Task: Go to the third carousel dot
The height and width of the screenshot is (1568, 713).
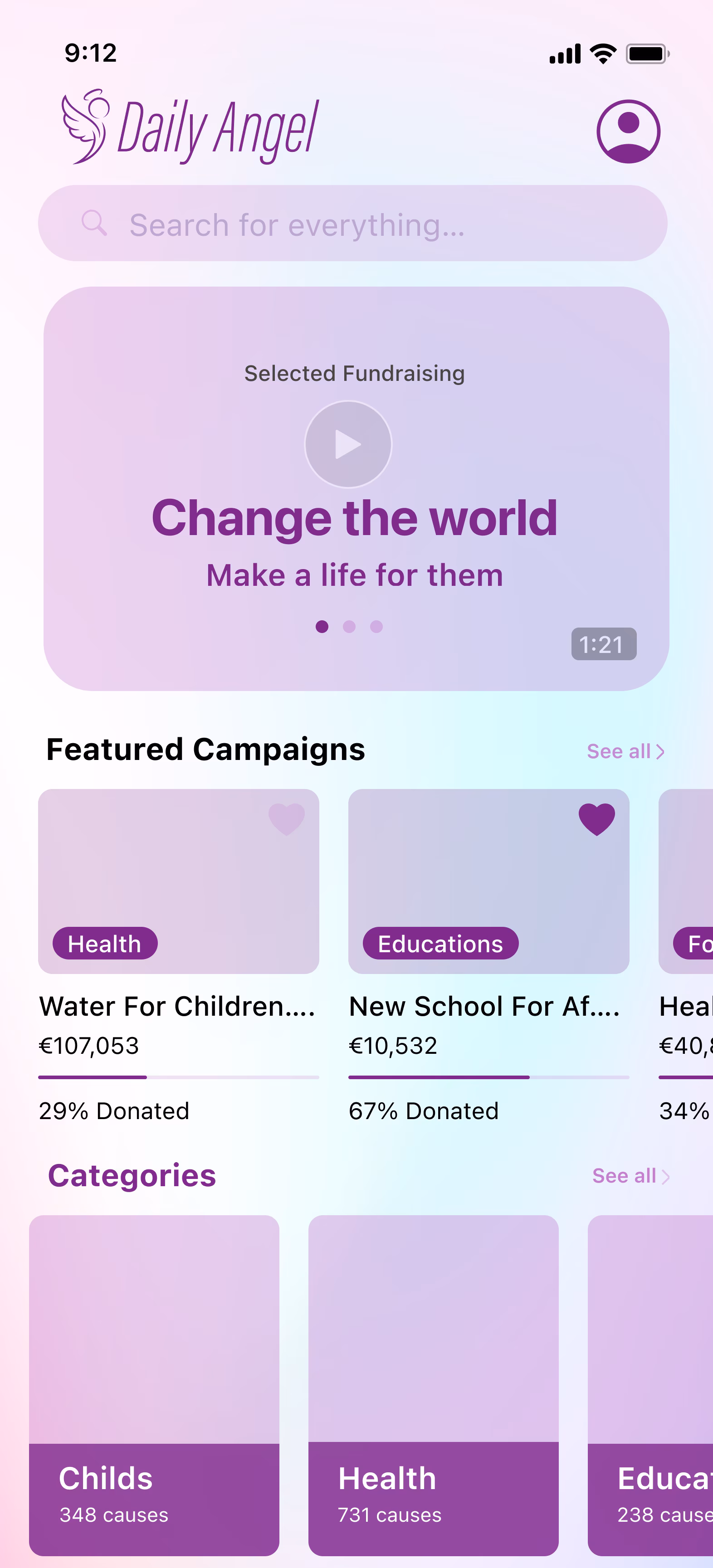Action: [x=376, y=626]
